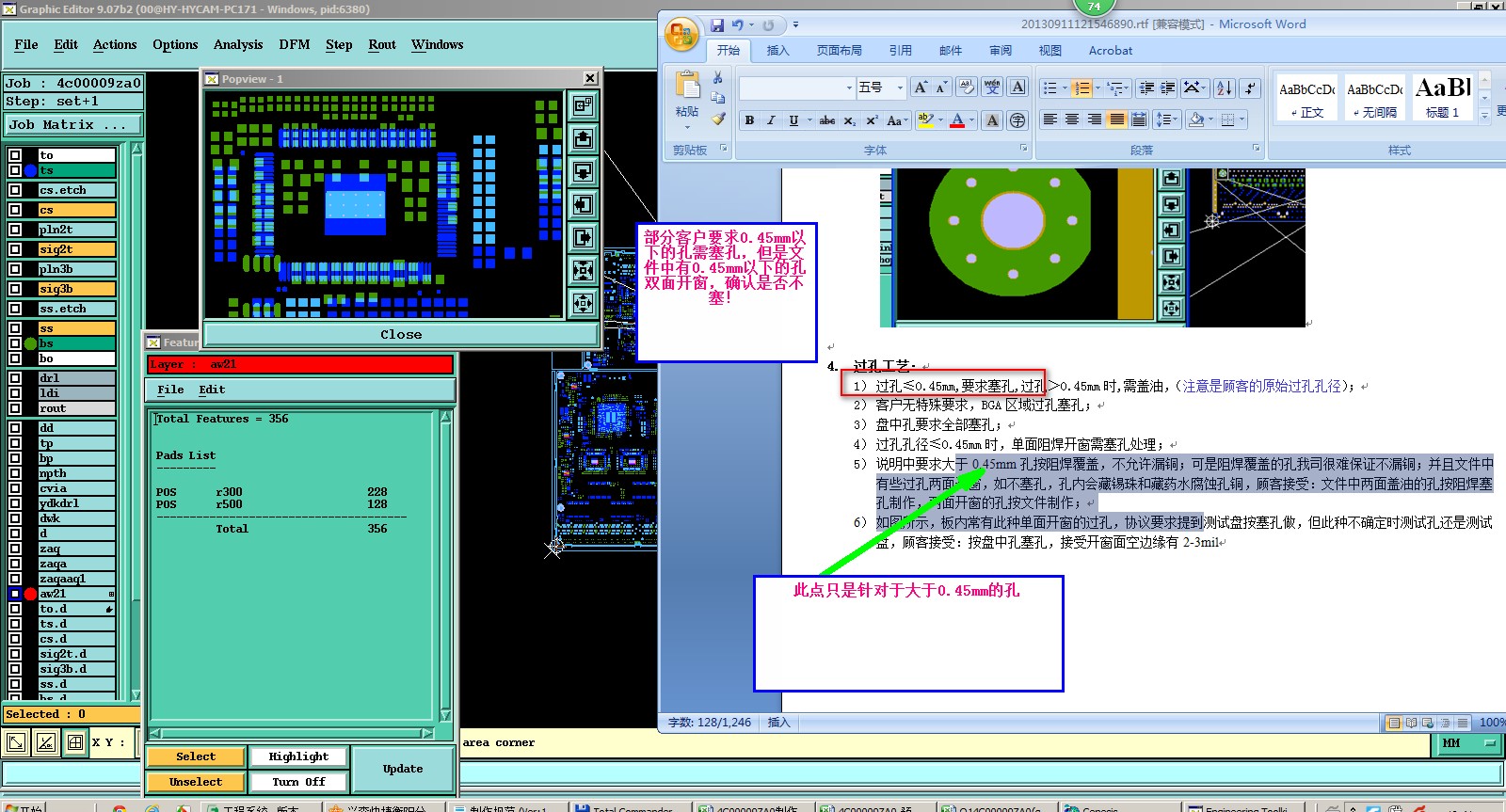The width and height of the screenshot is (1506, 812).
Task: Open the font size 五号 dropdown
Action: [900, 88]
